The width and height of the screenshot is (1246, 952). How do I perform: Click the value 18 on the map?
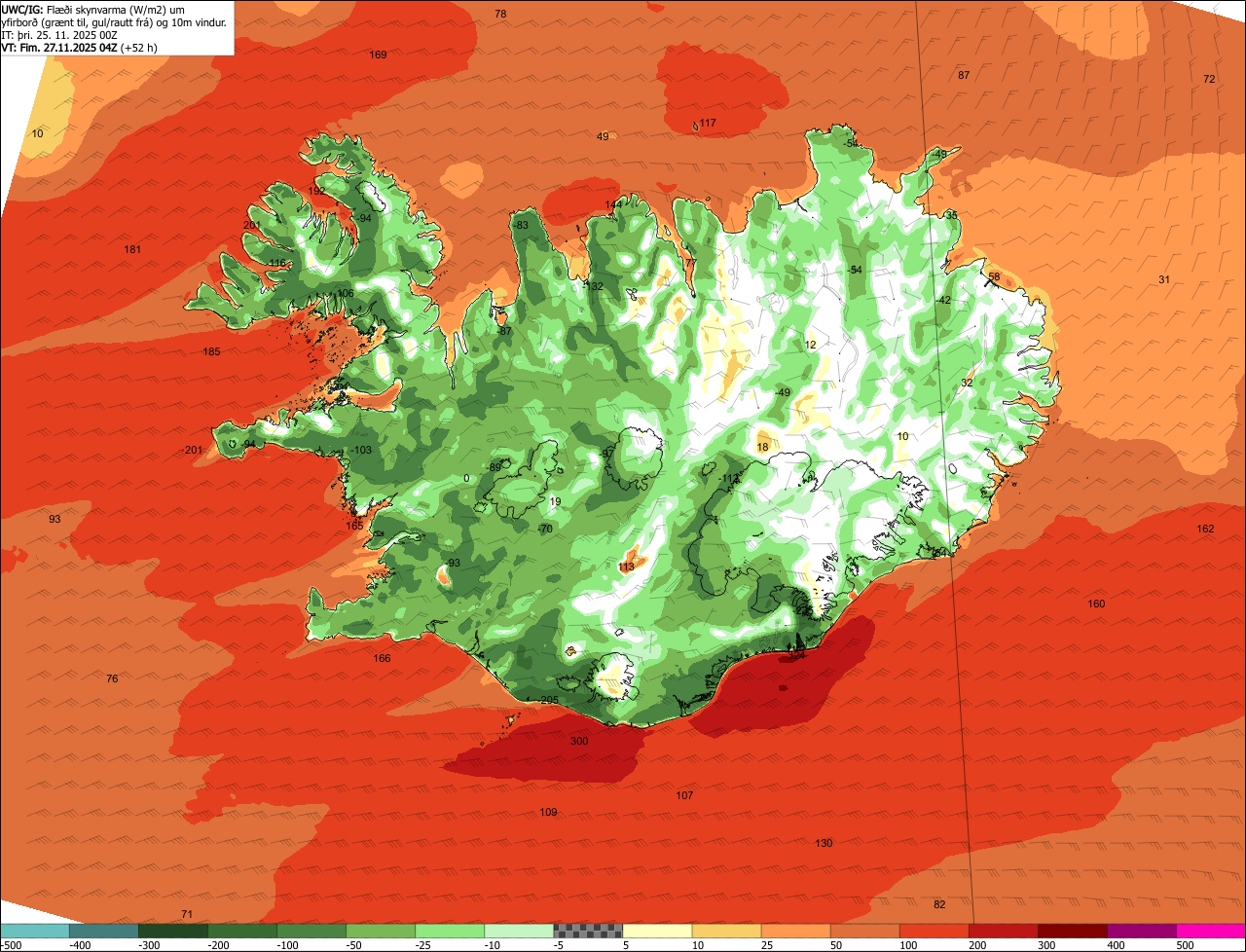(x=762, y=447)
